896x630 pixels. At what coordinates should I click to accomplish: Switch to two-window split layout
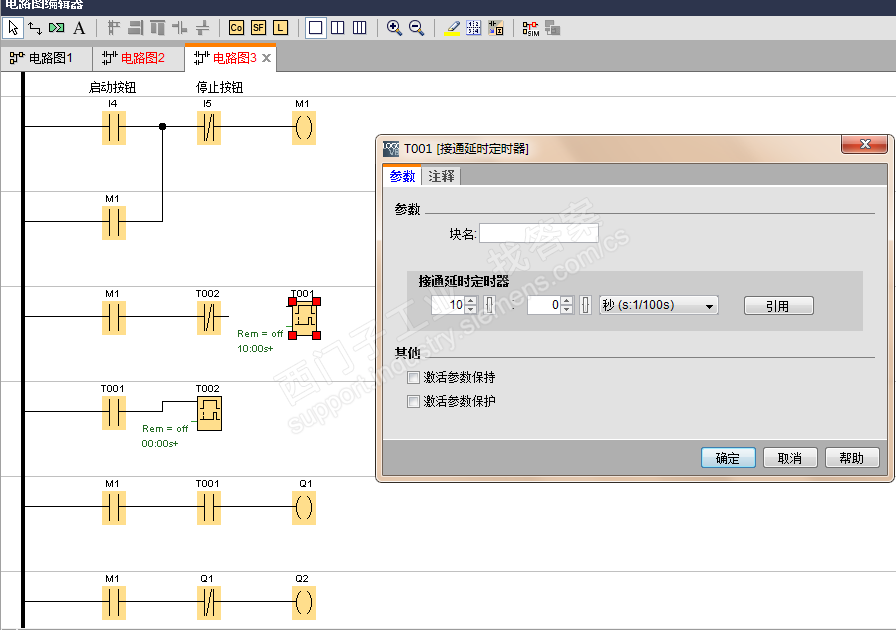(x=338, y=27)
